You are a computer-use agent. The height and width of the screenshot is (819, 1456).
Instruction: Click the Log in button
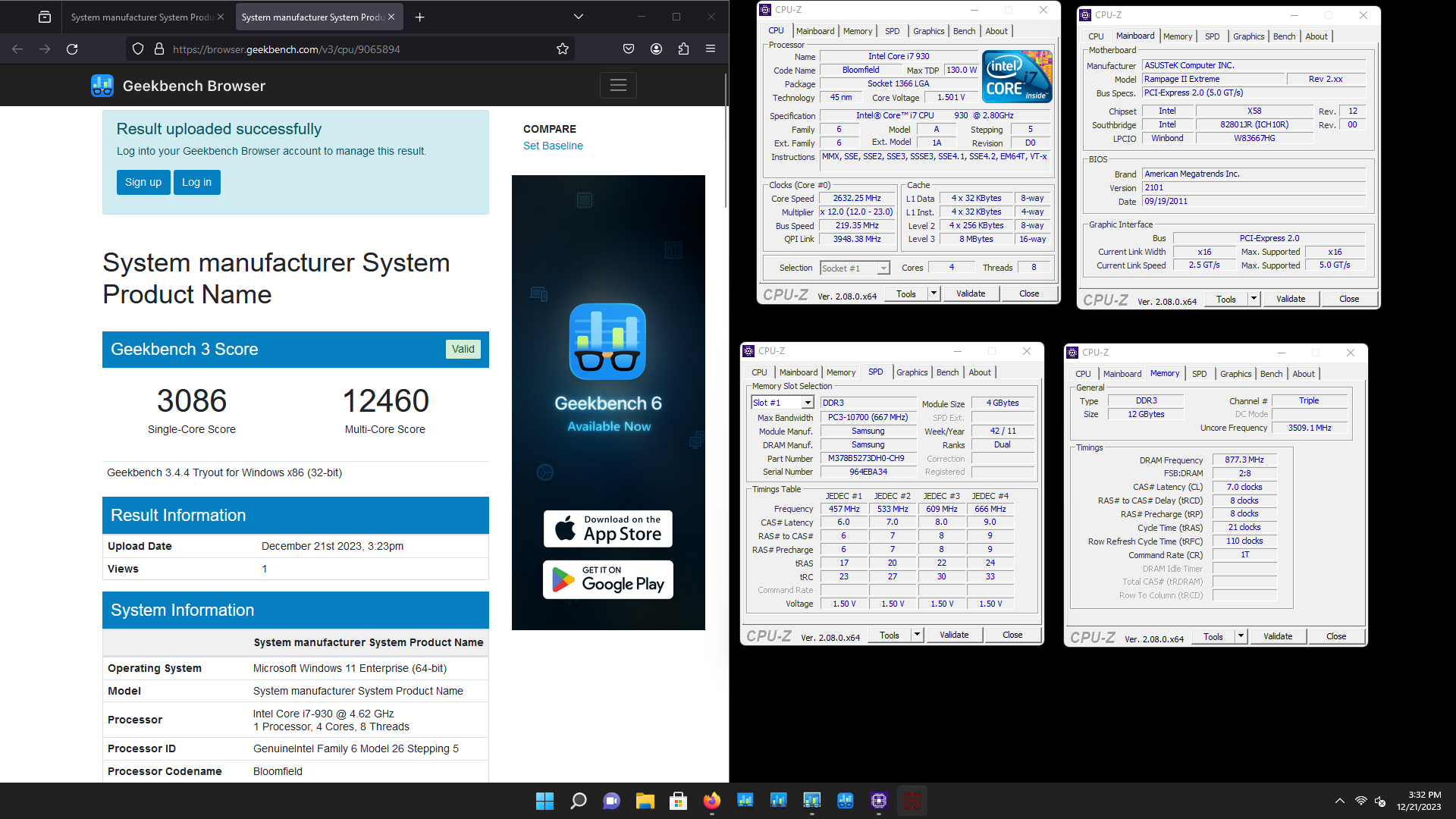click(x=197, y=182)
